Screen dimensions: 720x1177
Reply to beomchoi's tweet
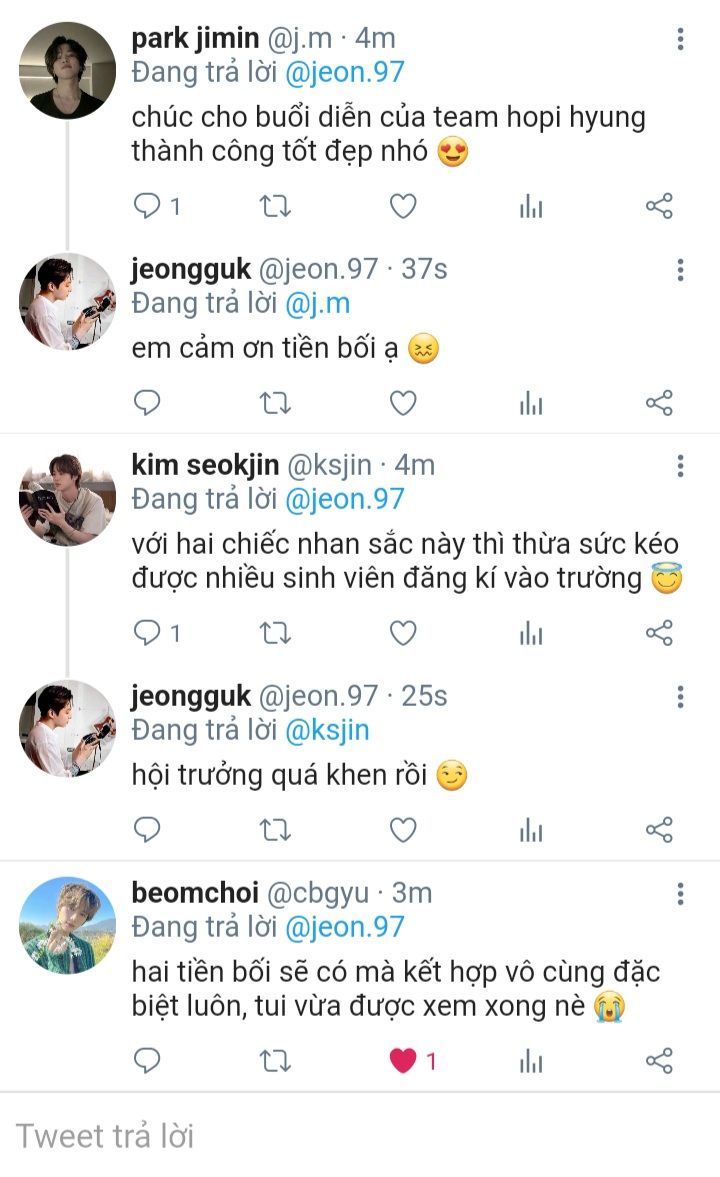(148, 1060)
